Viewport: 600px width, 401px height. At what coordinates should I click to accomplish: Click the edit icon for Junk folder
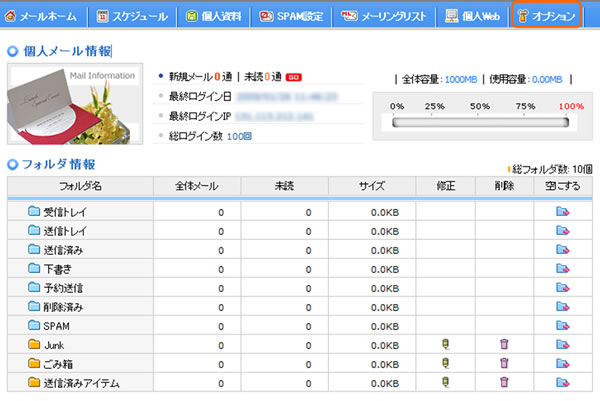[x=445, y=345]
